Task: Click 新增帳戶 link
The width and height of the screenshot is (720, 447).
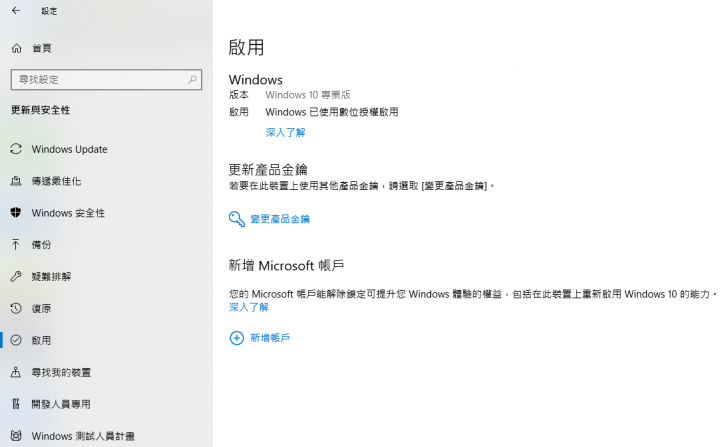Action: tap(270, 338)
